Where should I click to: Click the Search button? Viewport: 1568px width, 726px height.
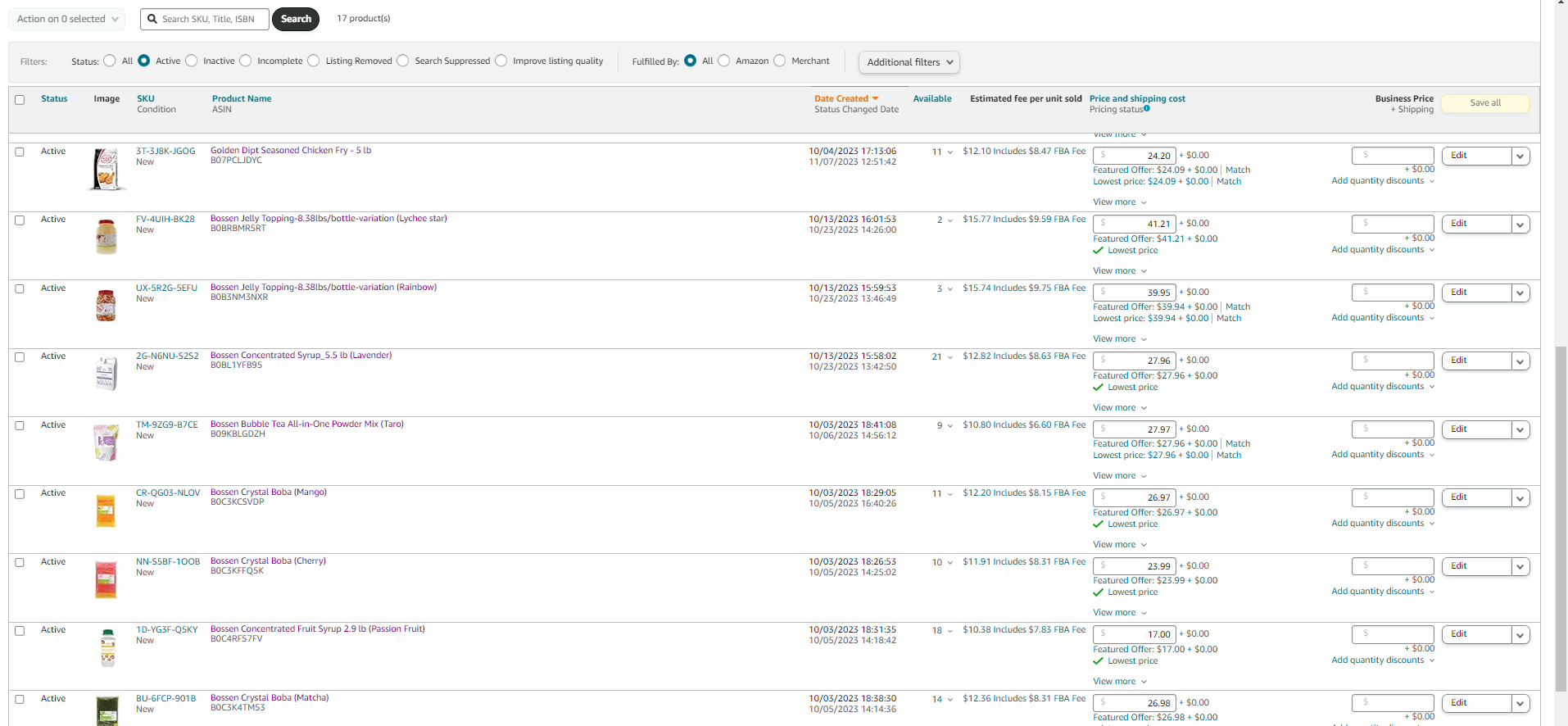tap(296, 19)
